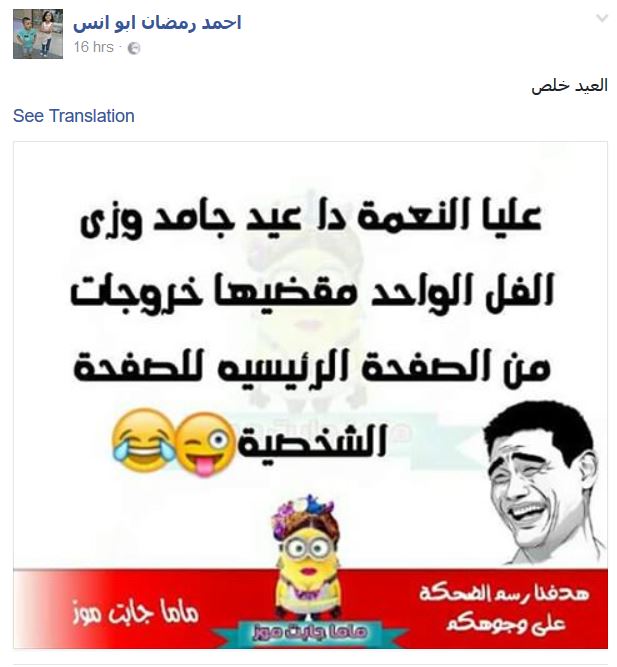Click meme line الفل الواحد مقضيها خروجات
Screen dimensions: 617x667
click(x=312, y=292)
